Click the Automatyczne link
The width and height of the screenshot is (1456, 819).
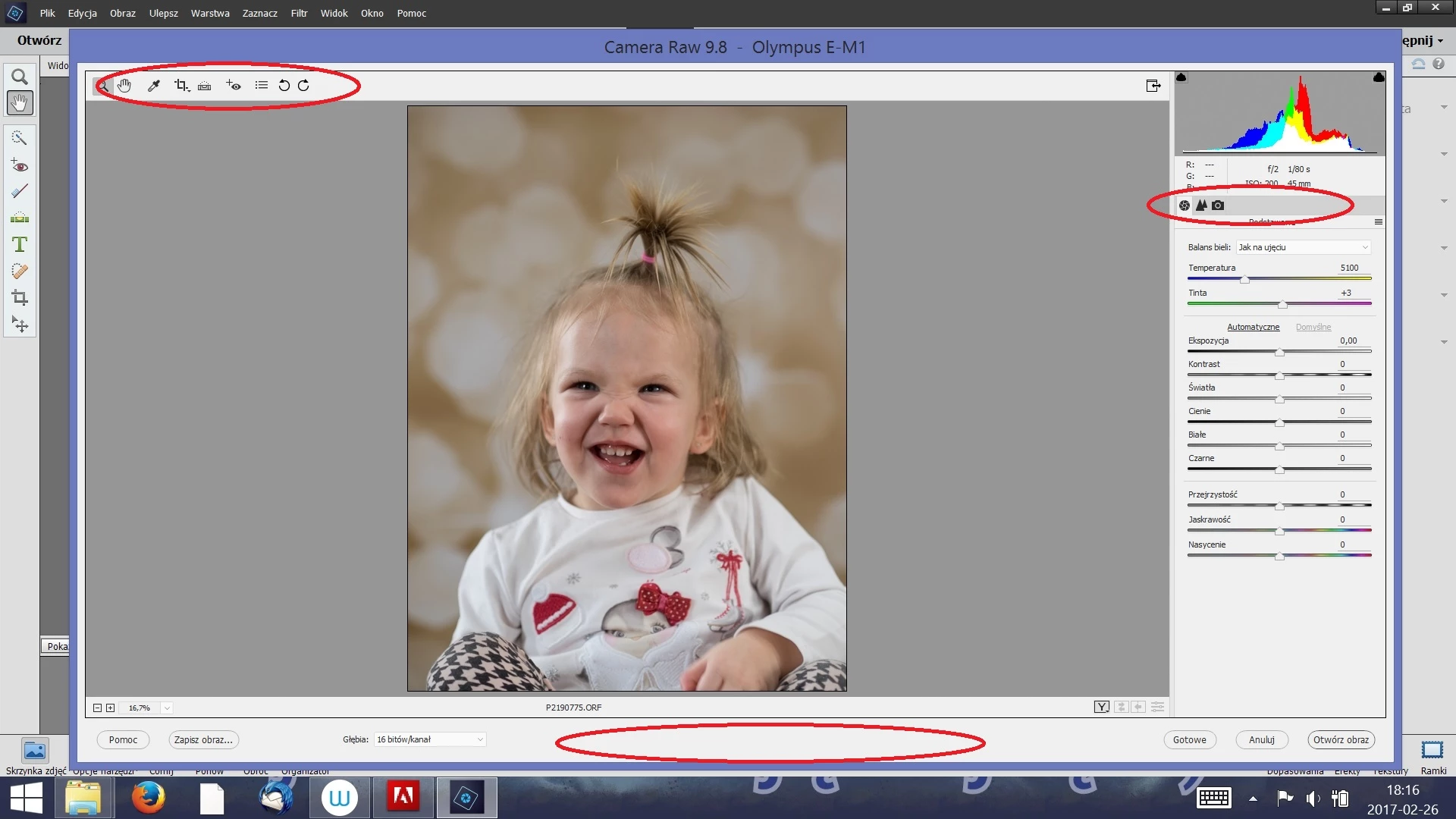coord(1253,327)
